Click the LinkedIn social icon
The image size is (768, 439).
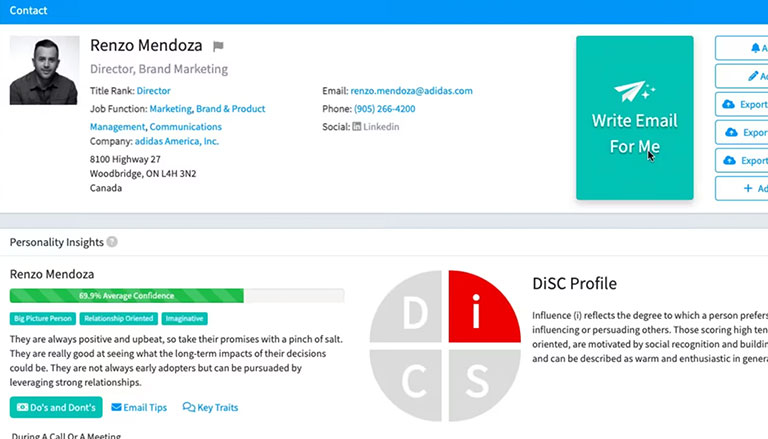357,126
